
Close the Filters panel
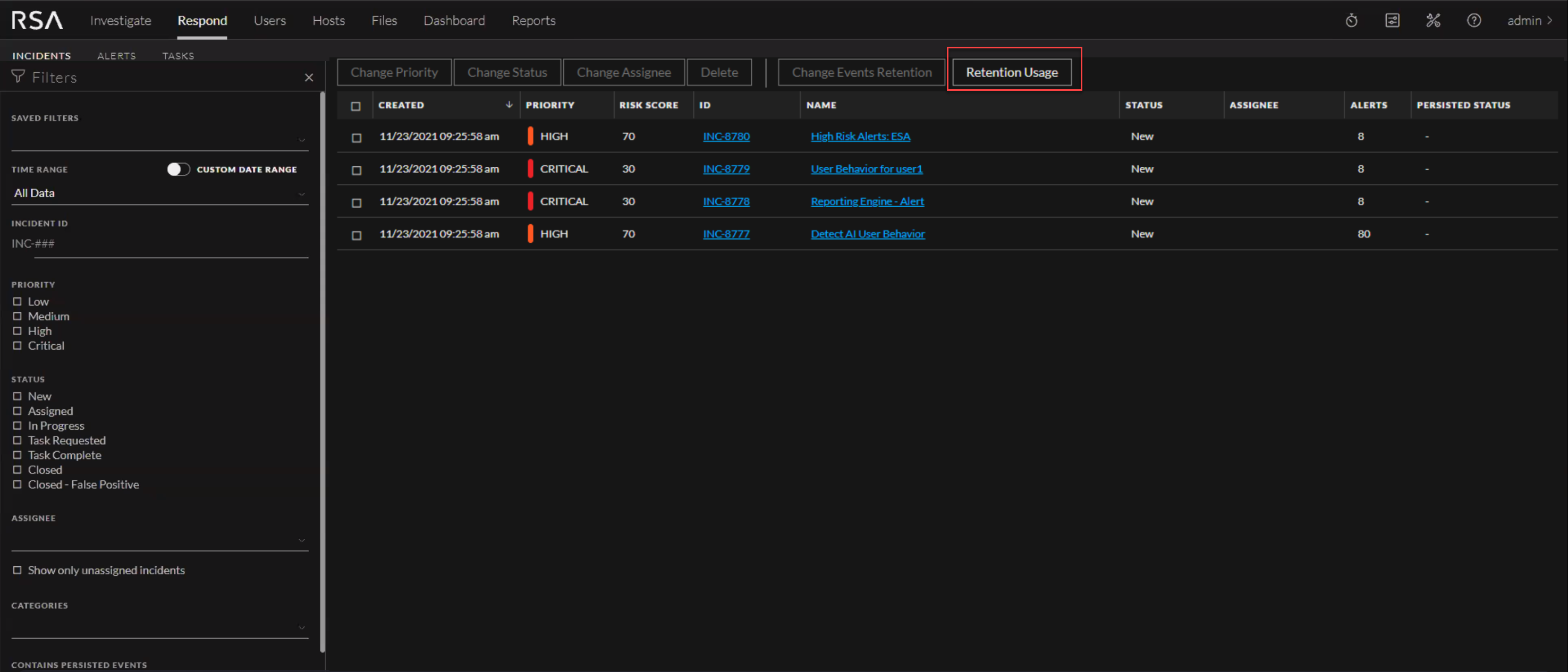309,78
